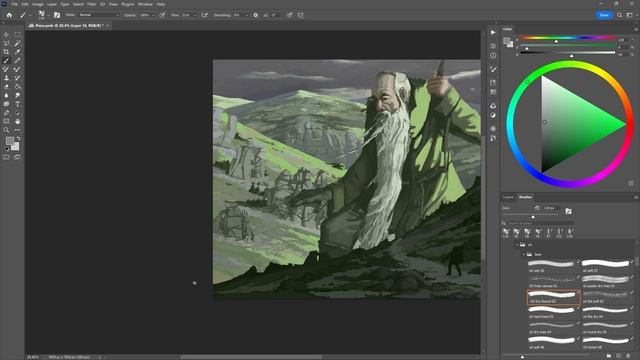Select the Rectangular Marquee tool
640x360 pixels.
(17, 35)
